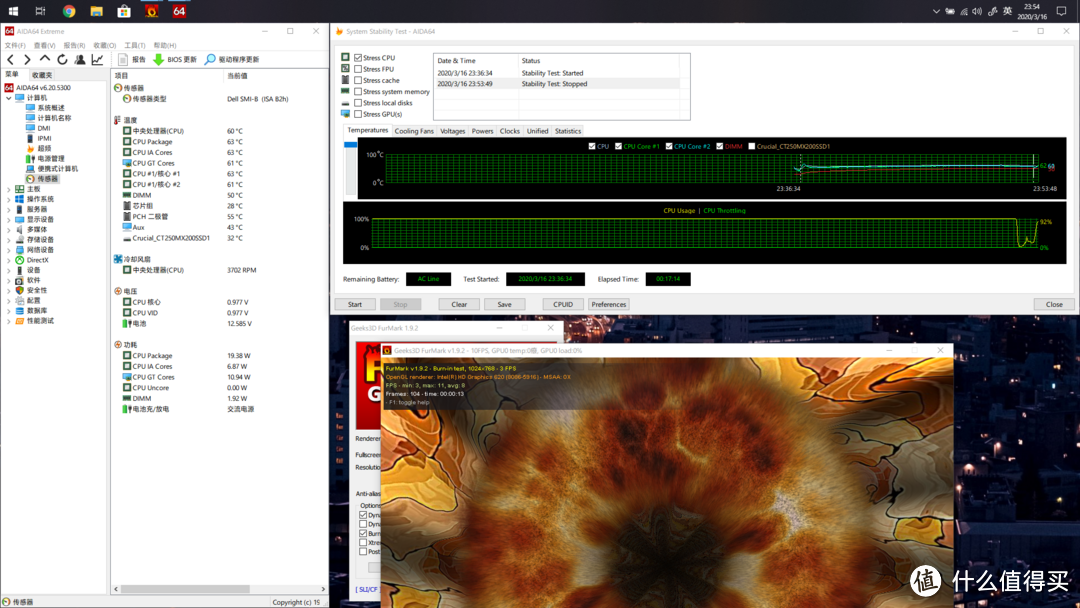
Task: Enable the Stress GPU(s) checkbox
Action: [358, 114]
